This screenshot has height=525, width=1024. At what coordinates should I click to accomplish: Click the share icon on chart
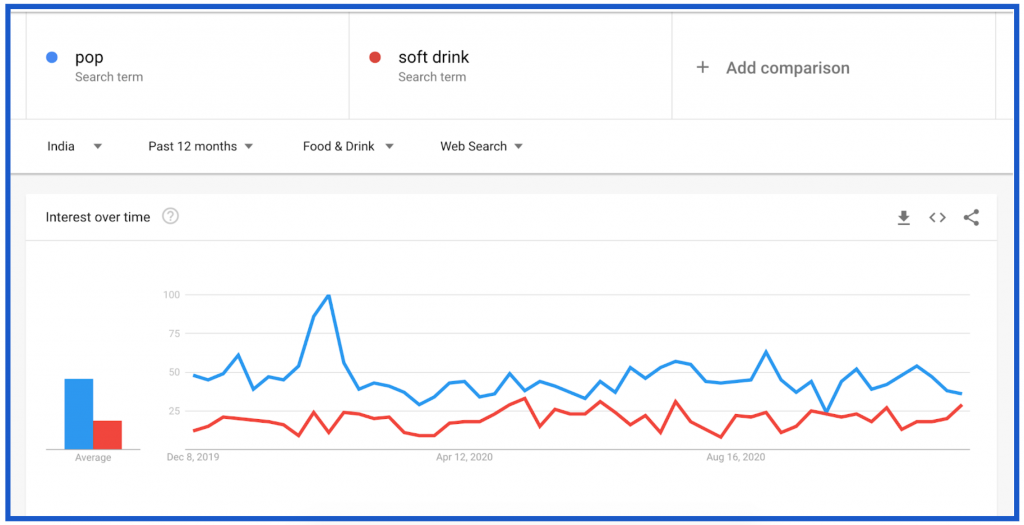[x=971, y=217]
